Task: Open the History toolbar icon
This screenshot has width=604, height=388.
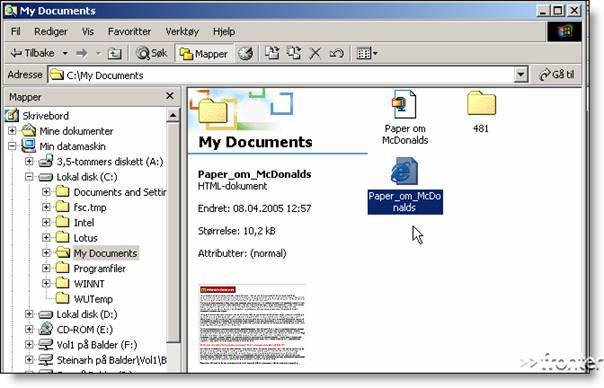Action: (245, 54)
